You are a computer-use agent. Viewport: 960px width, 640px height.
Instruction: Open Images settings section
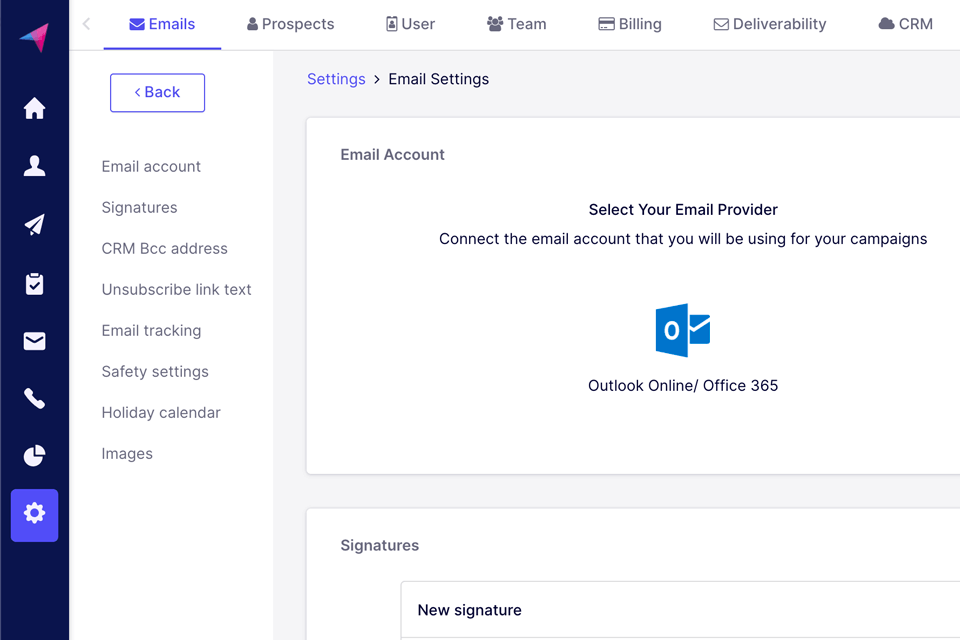click(x=127, y=454)
